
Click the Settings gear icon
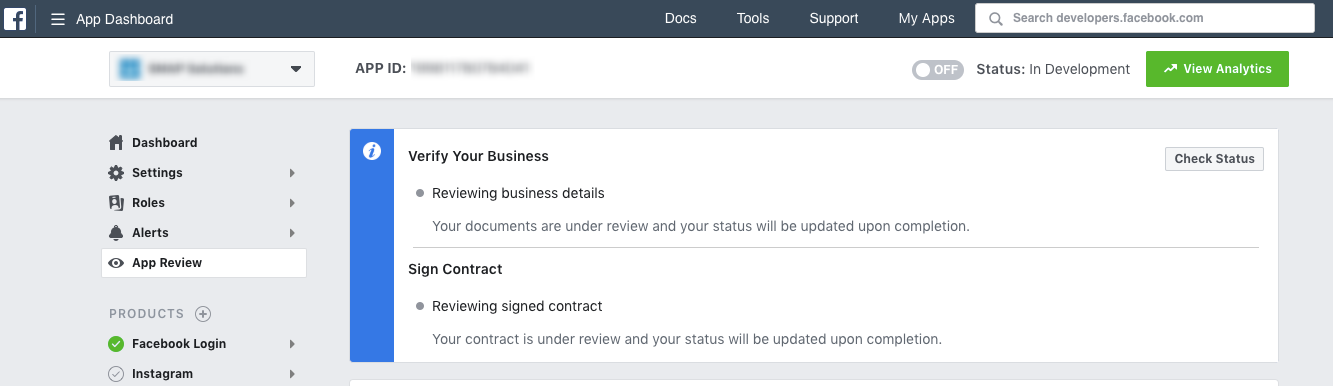(x=116, y=172)
